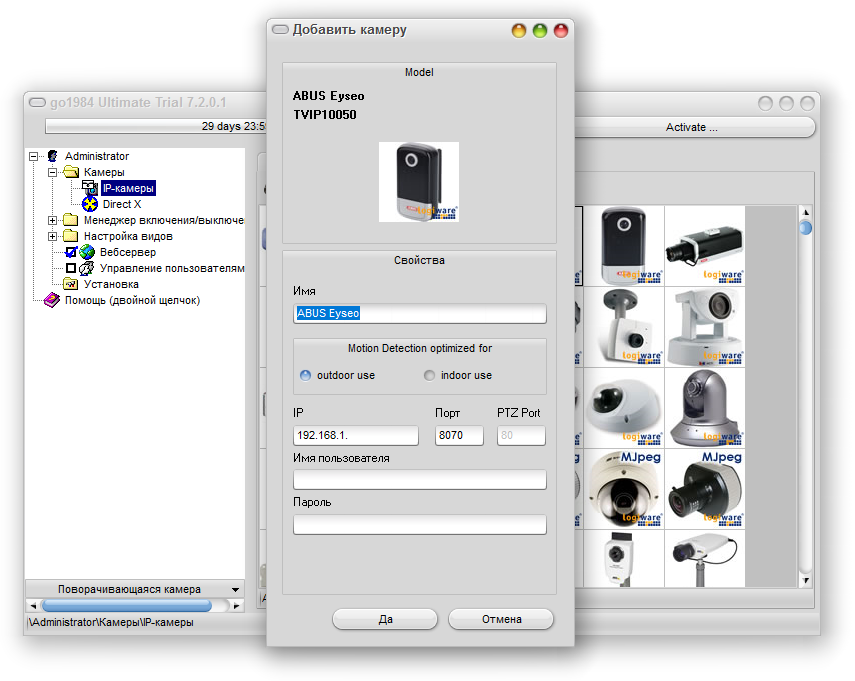Image resolution: width=855 pixels, height=681 pixels.
Task: Choose the small white camera thumbnail in bottom row
Action: [624, 559]
